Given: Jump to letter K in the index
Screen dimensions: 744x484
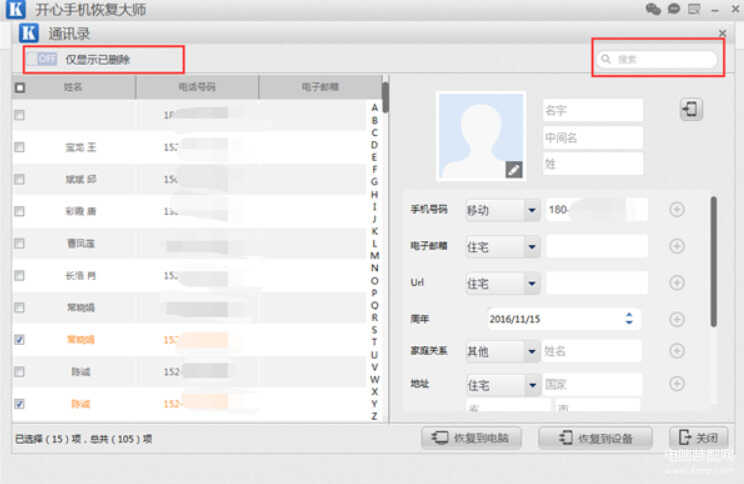Looking at the screenshot, I should (374, 231).
